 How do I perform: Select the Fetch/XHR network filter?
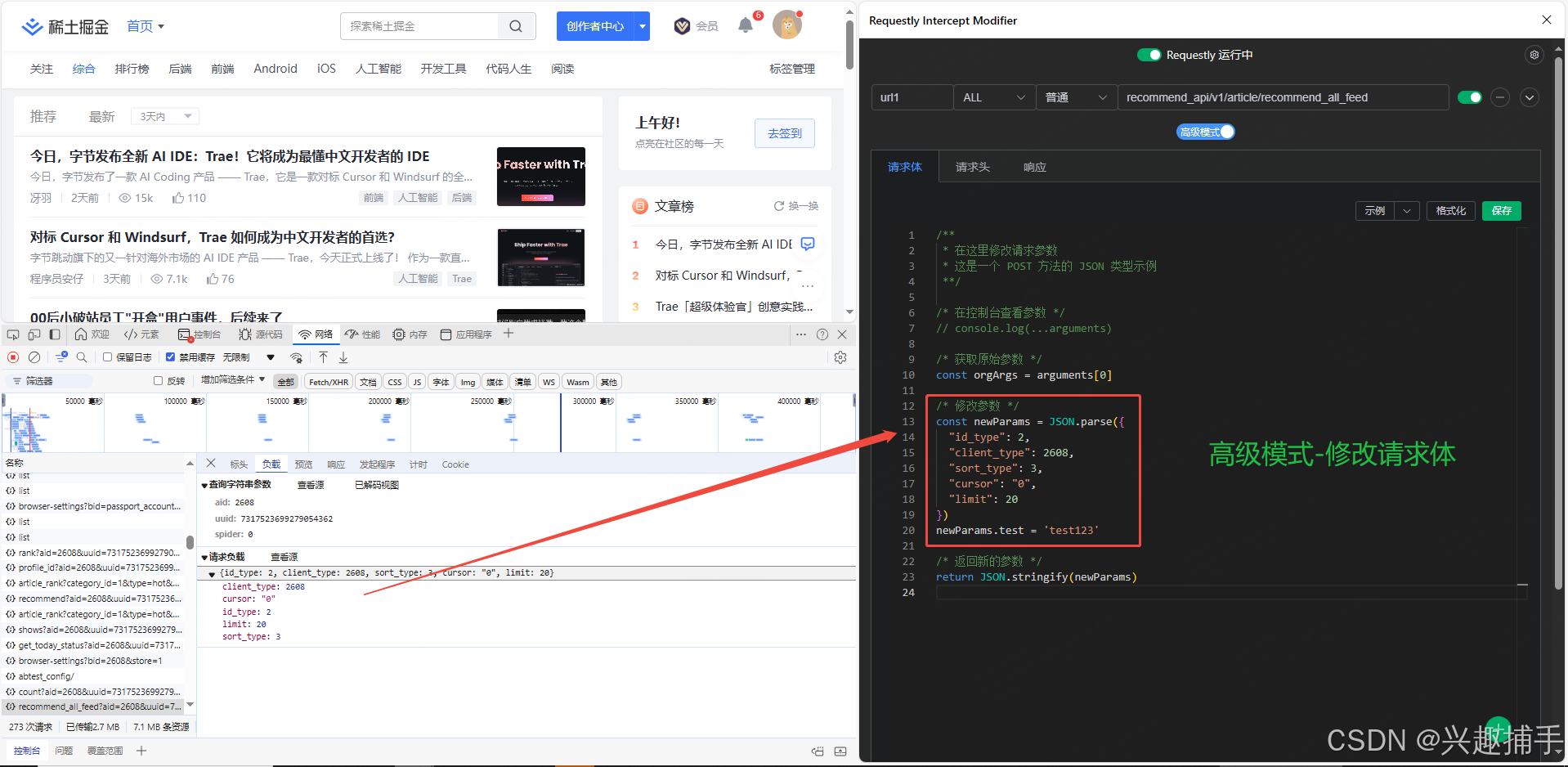click(x=328, y=381)
